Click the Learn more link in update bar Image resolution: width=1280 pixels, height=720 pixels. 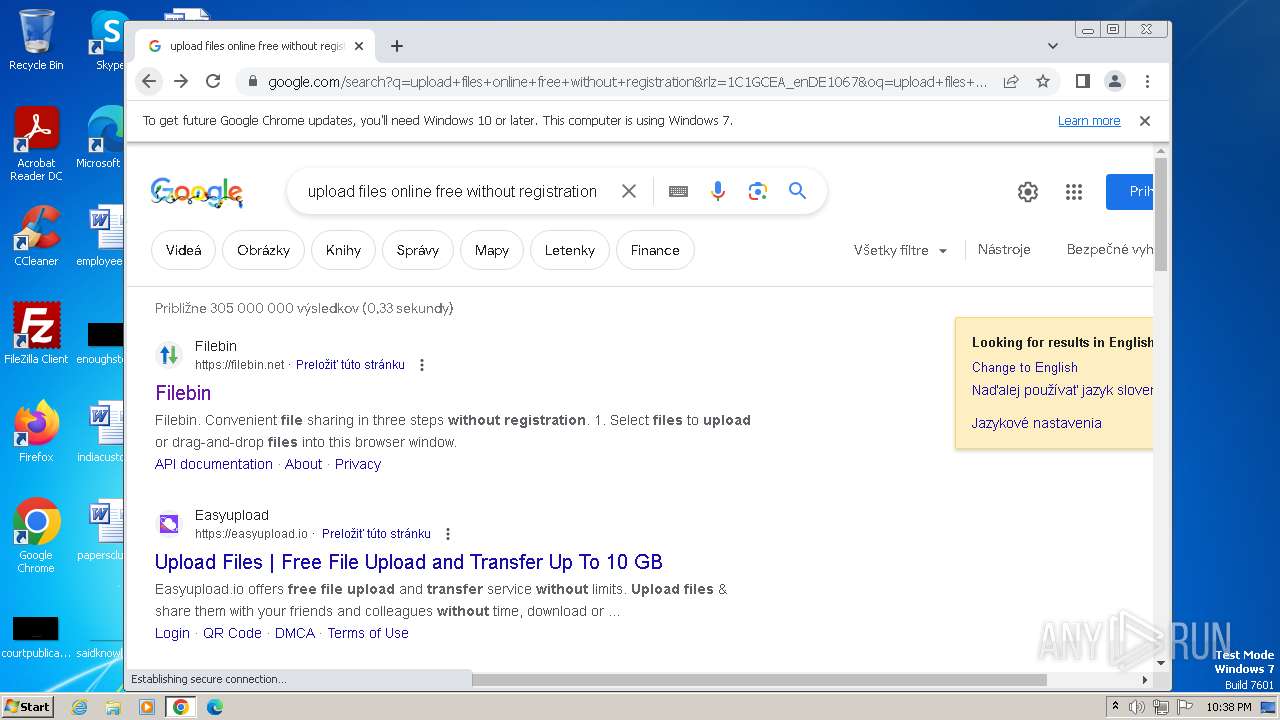[1089, 121]
